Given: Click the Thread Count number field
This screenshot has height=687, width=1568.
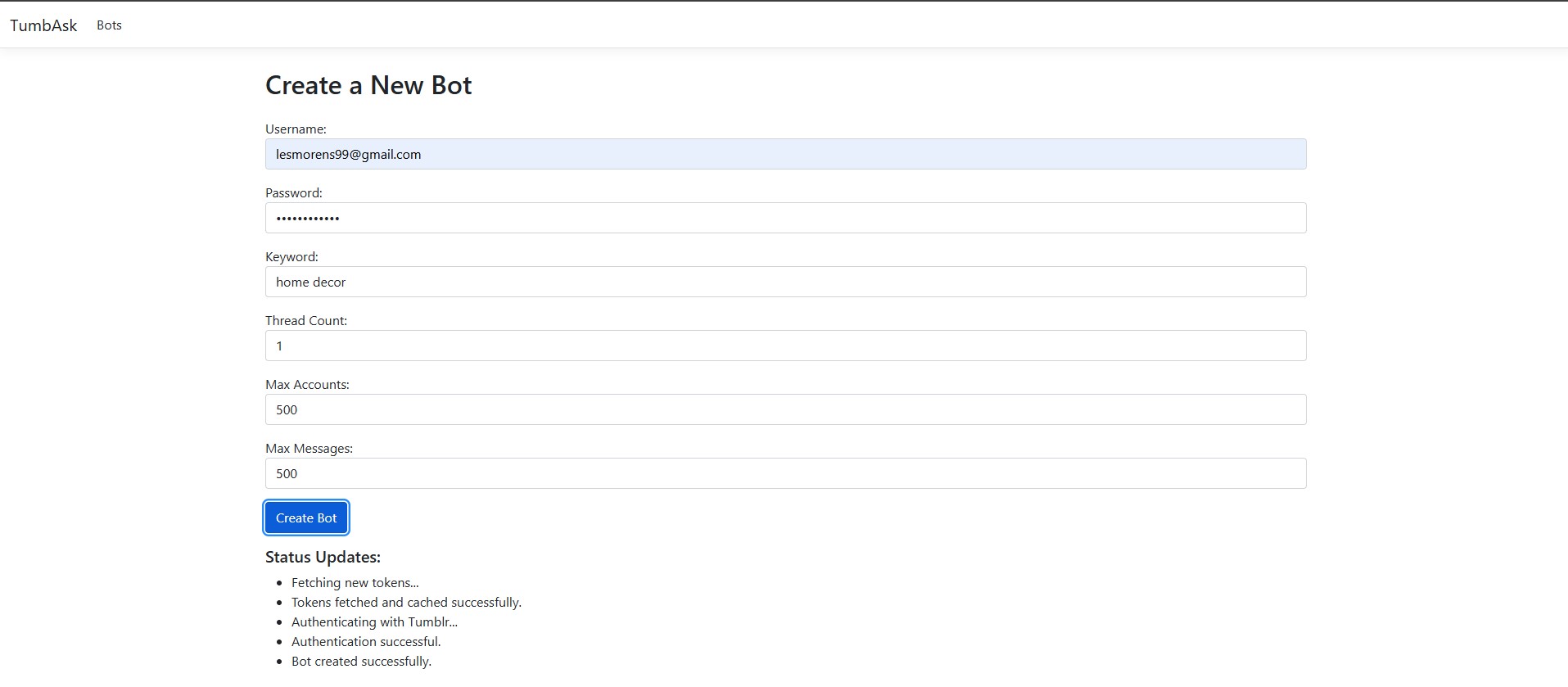Looking at the screenshot, I should click(x=785, y=346).
